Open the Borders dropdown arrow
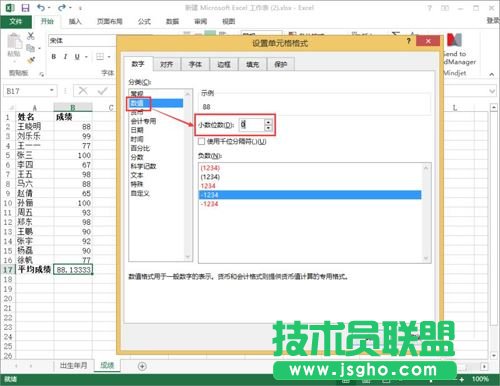 point(109,57)
